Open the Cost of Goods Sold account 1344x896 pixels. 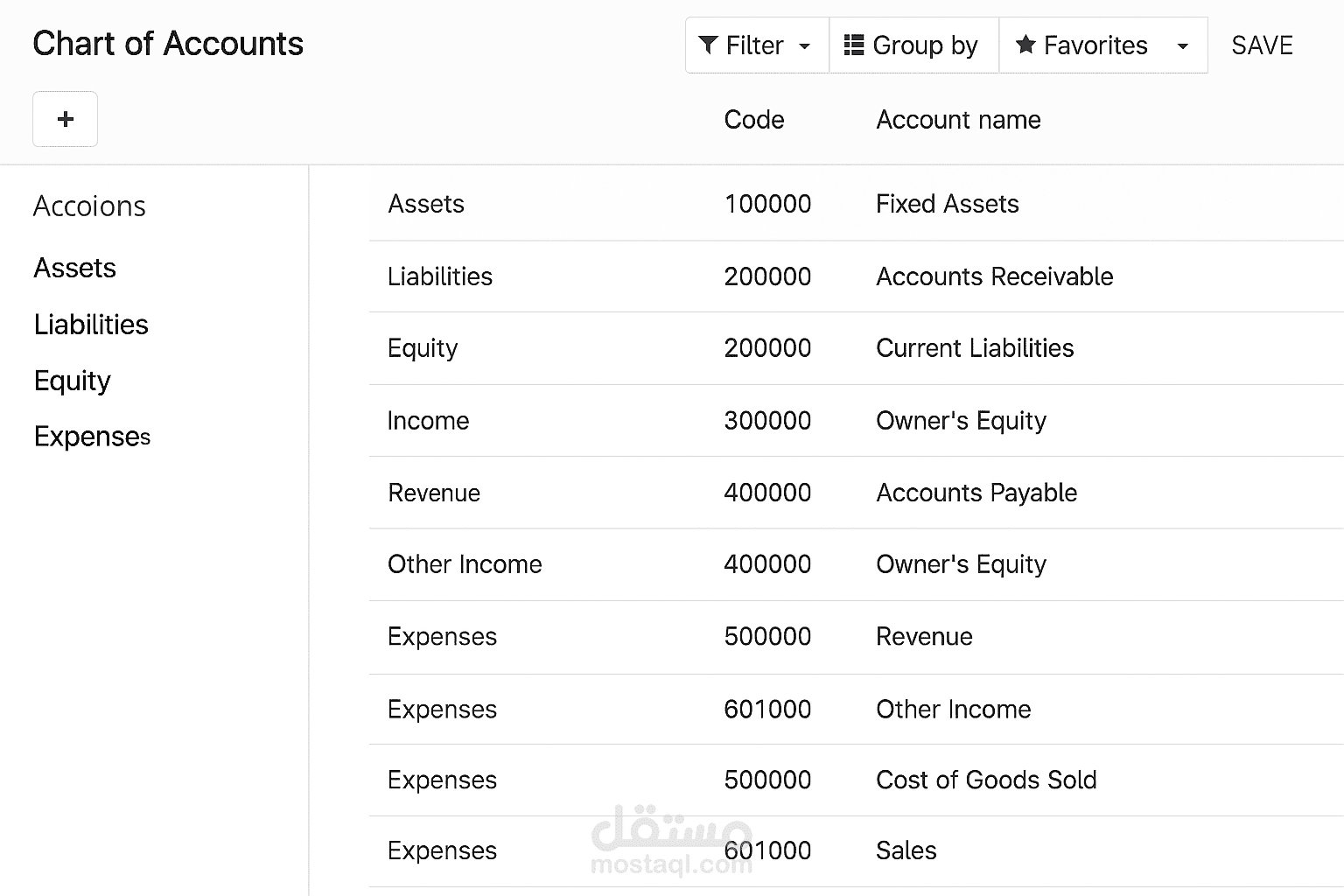click(x=986, y=780)
